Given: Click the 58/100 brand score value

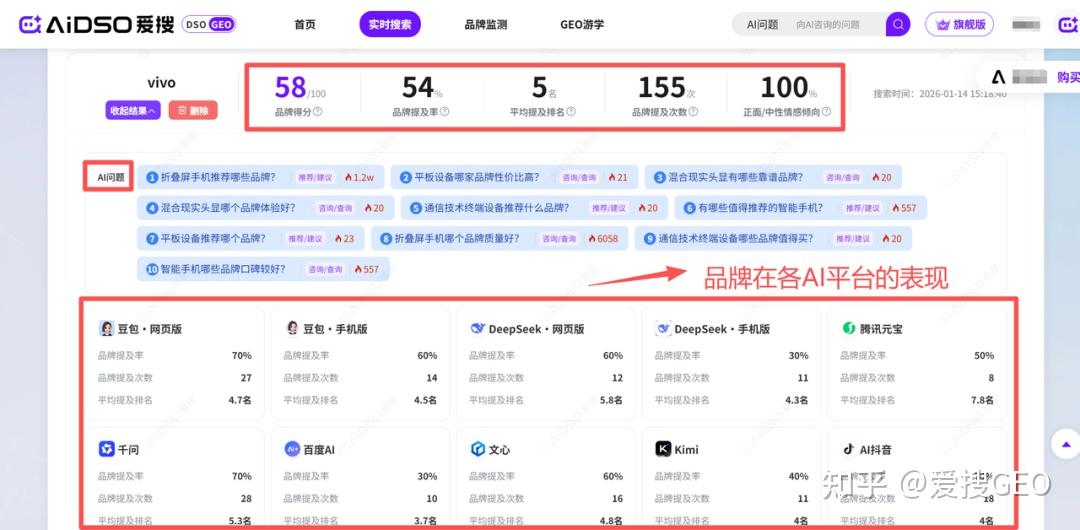Looking at the screenshot, I should tap(300, 88).
